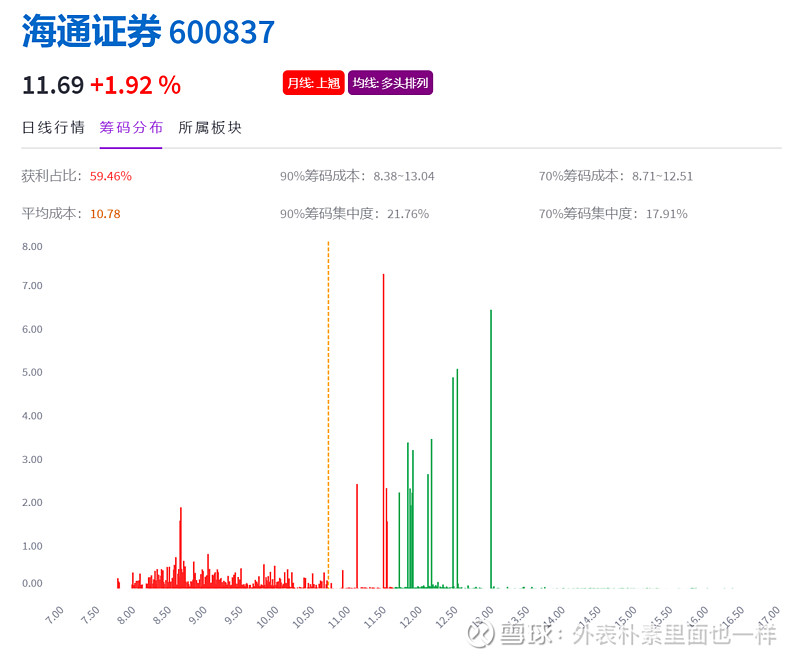Select 70%筹码集中度 17.91% text
The width and height of the screenshot is (800, 659).
(613, 214)
